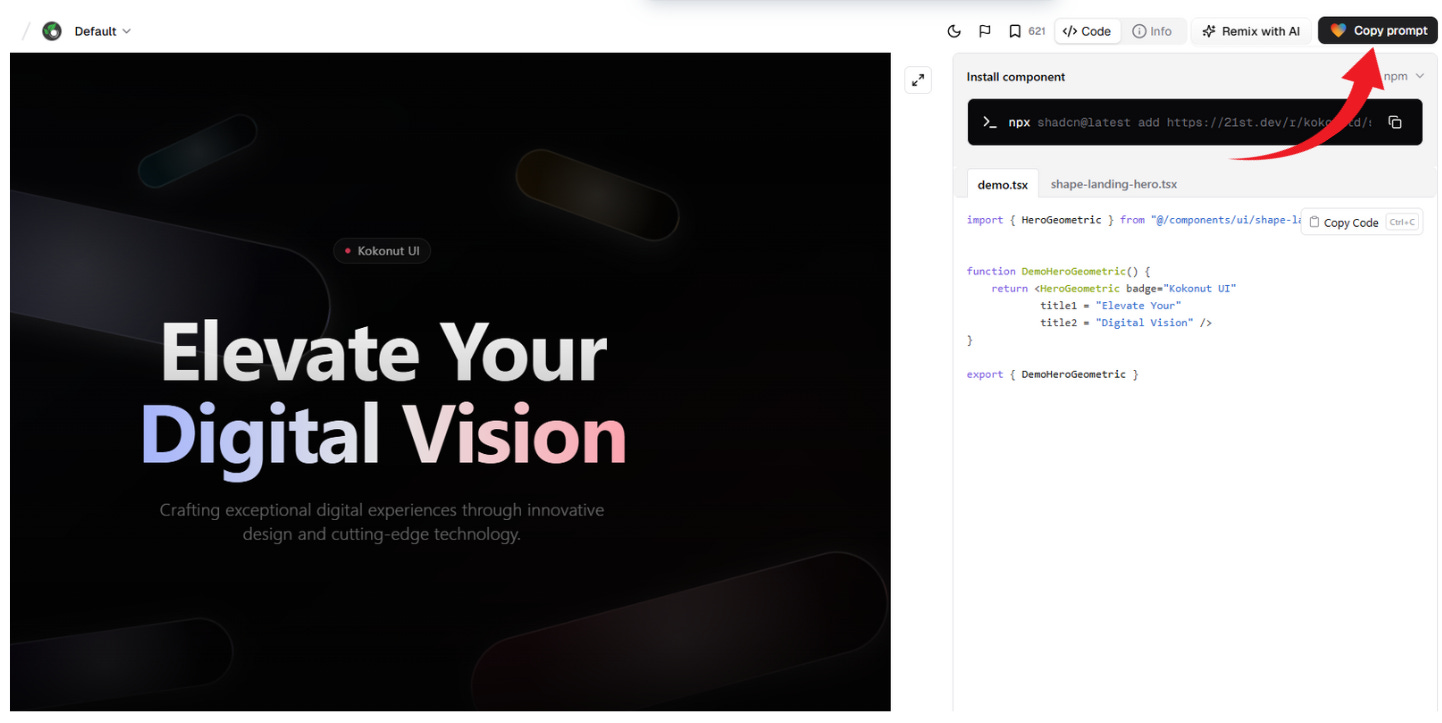Click the Elevate Your headline in preview
This screenshot has height=723, width=1442.
(x=384, y=353)
